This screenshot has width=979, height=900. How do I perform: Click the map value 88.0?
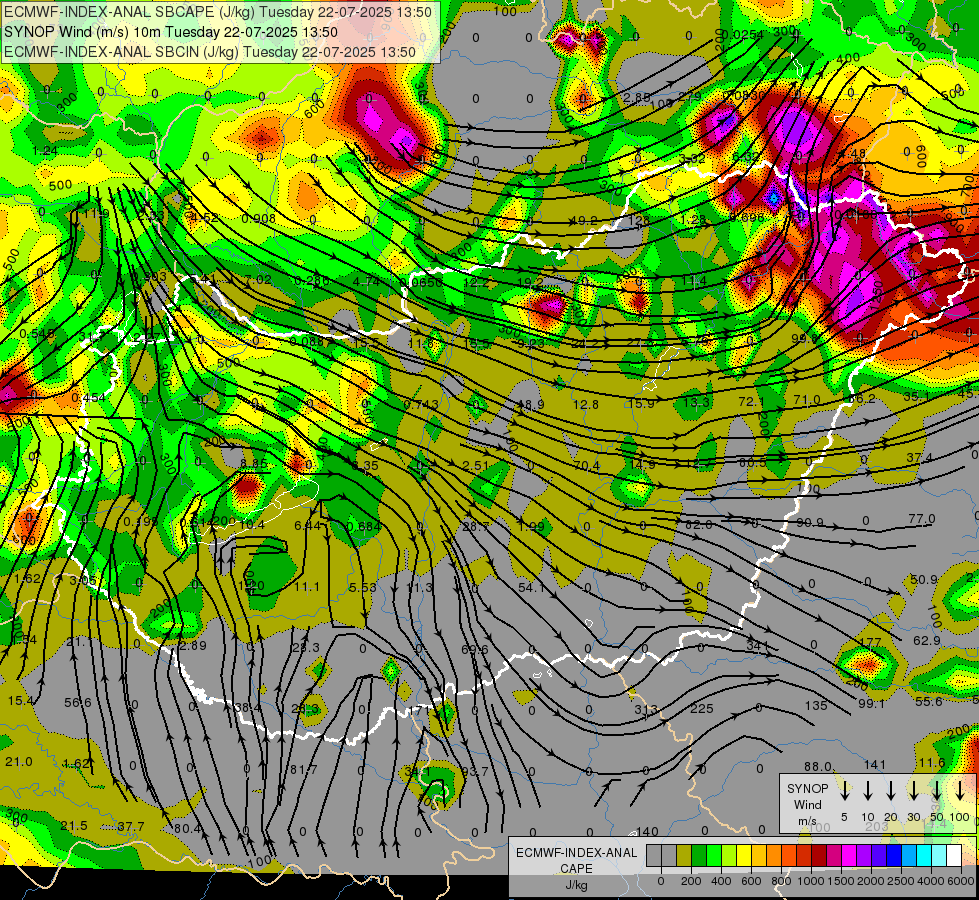pos(817,766)
